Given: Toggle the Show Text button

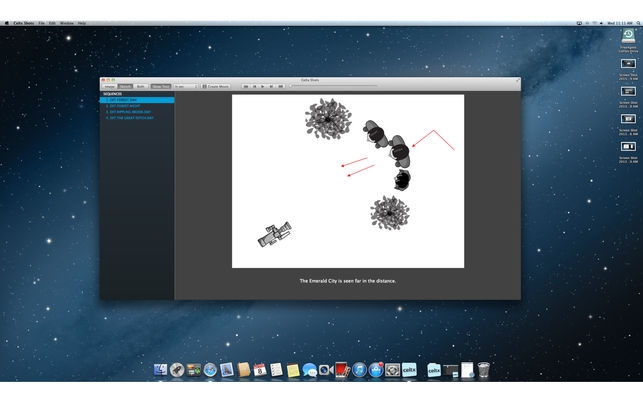Looking at the screenshot, I should 161,87.
